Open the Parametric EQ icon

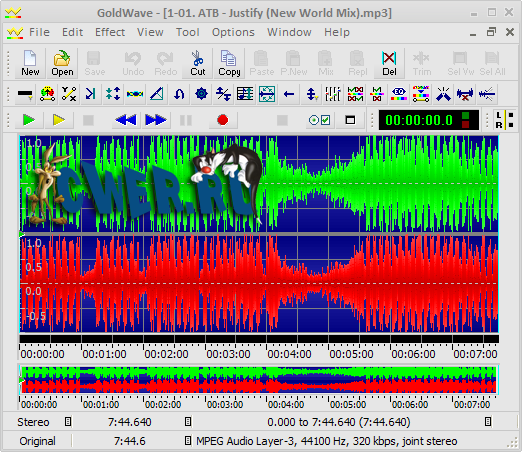pos(399,94)
